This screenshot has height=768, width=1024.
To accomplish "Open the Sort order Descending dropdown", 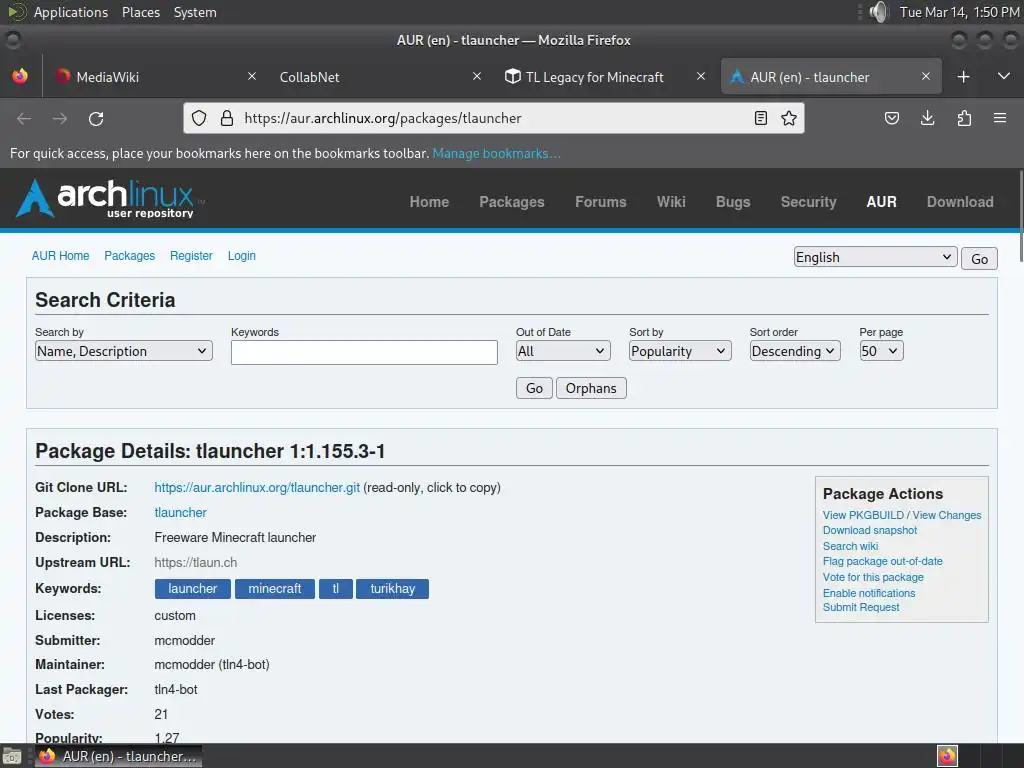I will coord(795,351).
